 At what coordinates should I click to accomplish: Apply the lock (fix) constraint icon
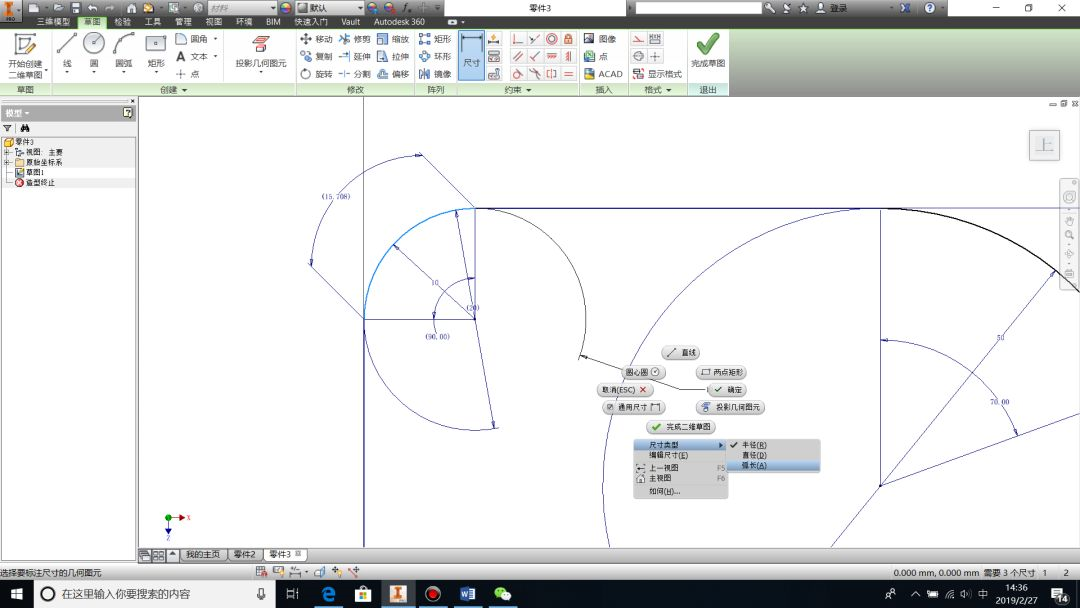click(x=568, y=39)
